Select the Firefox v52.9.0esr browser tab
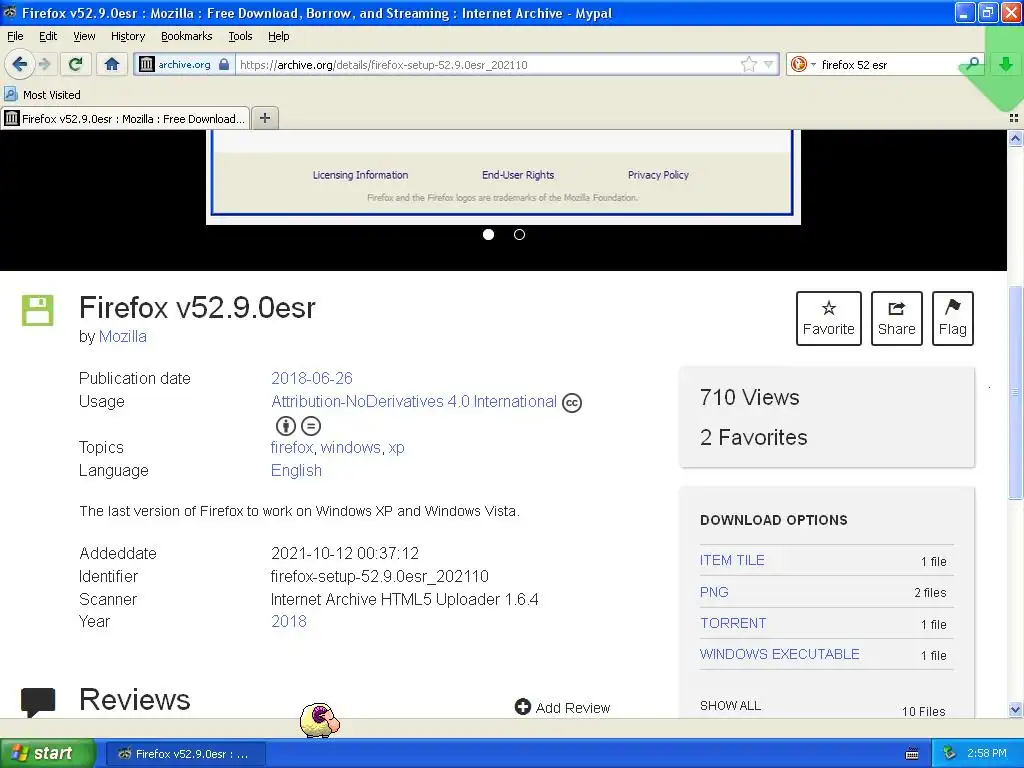 point(125,118)
